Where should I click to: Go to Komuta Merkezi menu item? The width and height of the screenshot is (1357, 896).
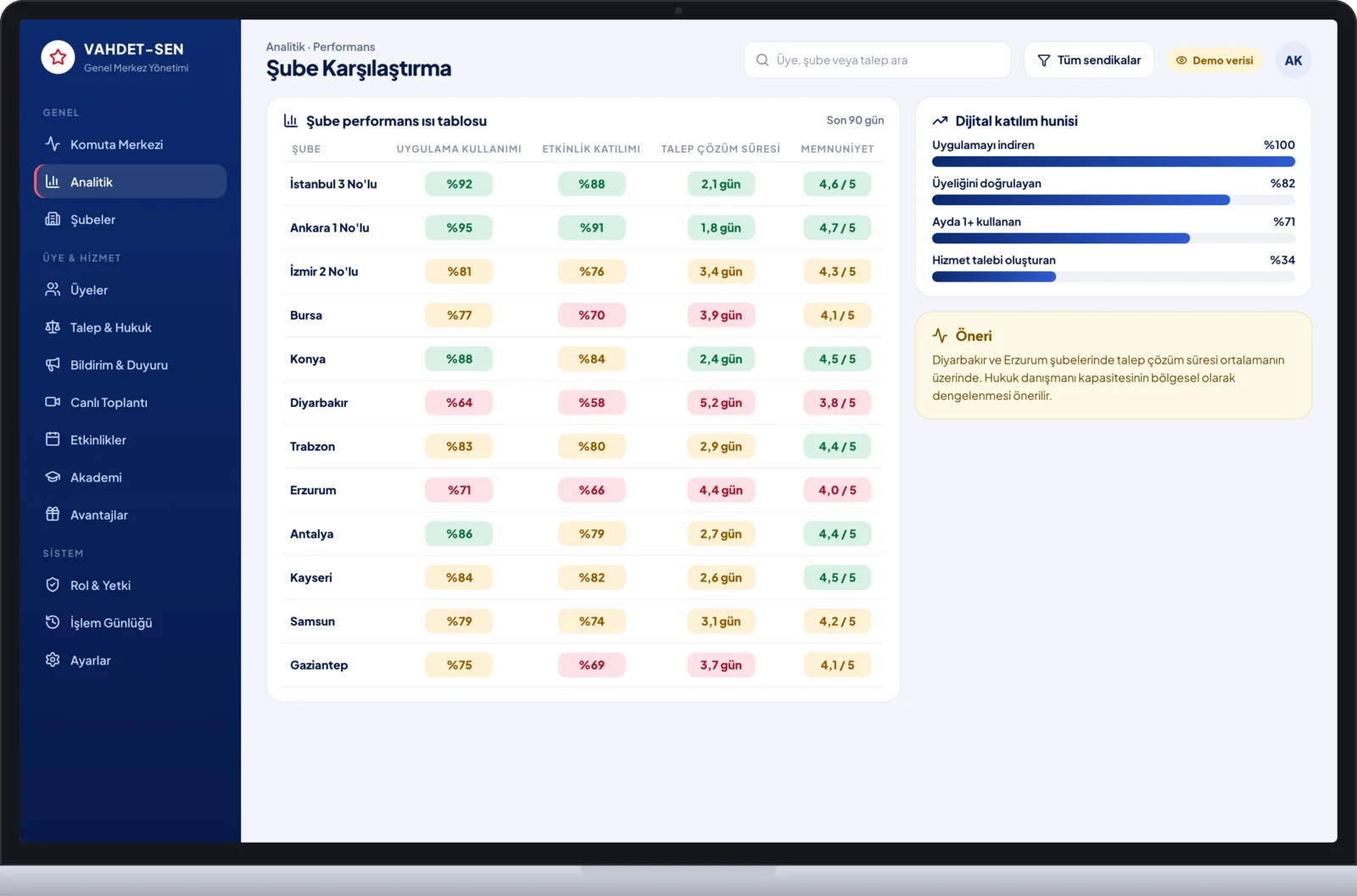pos(131,144)
